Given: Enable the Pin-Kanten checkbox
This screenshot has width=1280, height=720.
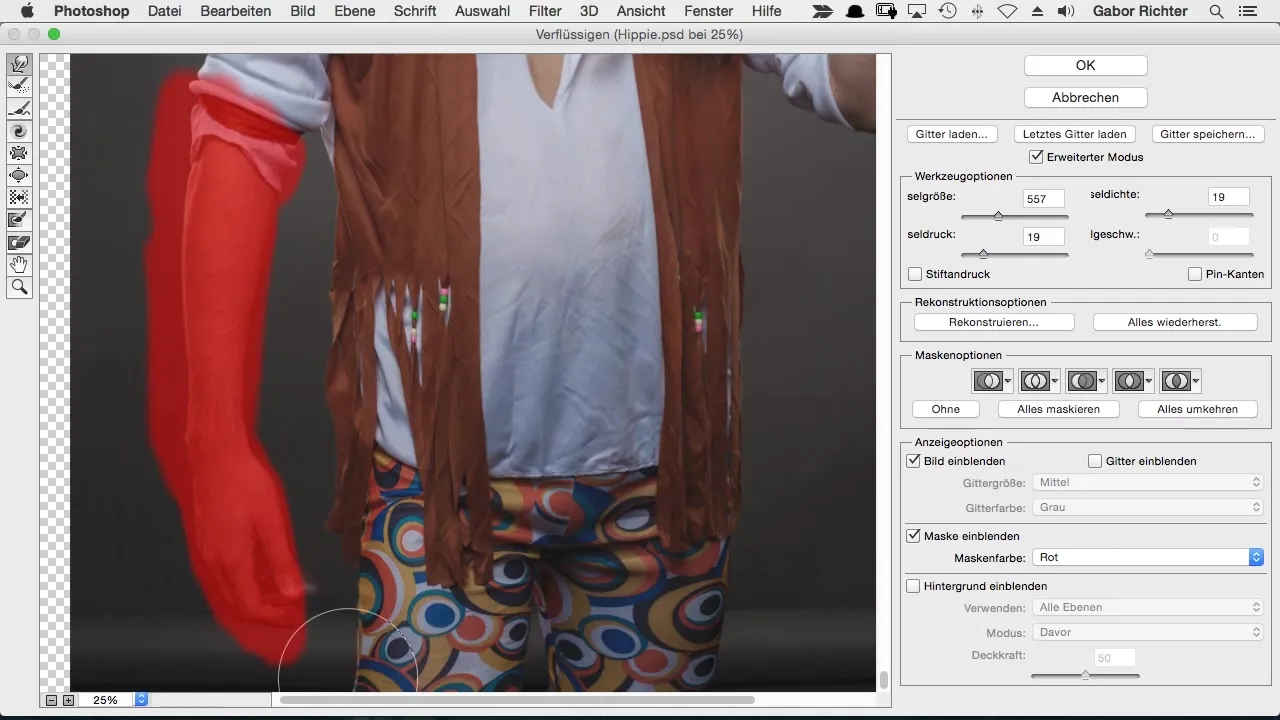Looking at the screenshot, I should pyautogui.click(x=1195, y=274).
